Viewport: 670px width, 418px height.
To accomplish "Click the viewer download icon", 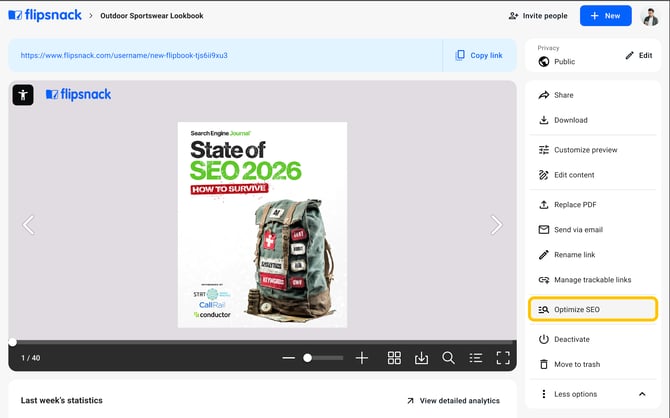I will (x=421, y=358).
